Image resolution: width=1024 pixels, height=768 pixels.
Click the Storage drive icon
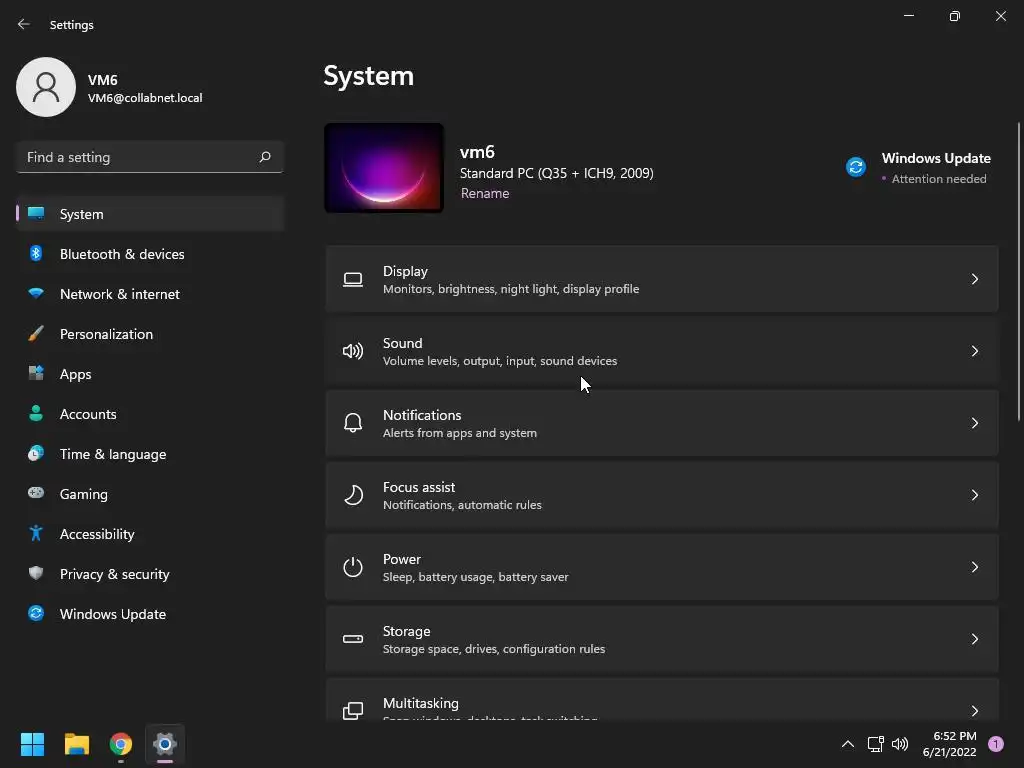coord(353,639)
